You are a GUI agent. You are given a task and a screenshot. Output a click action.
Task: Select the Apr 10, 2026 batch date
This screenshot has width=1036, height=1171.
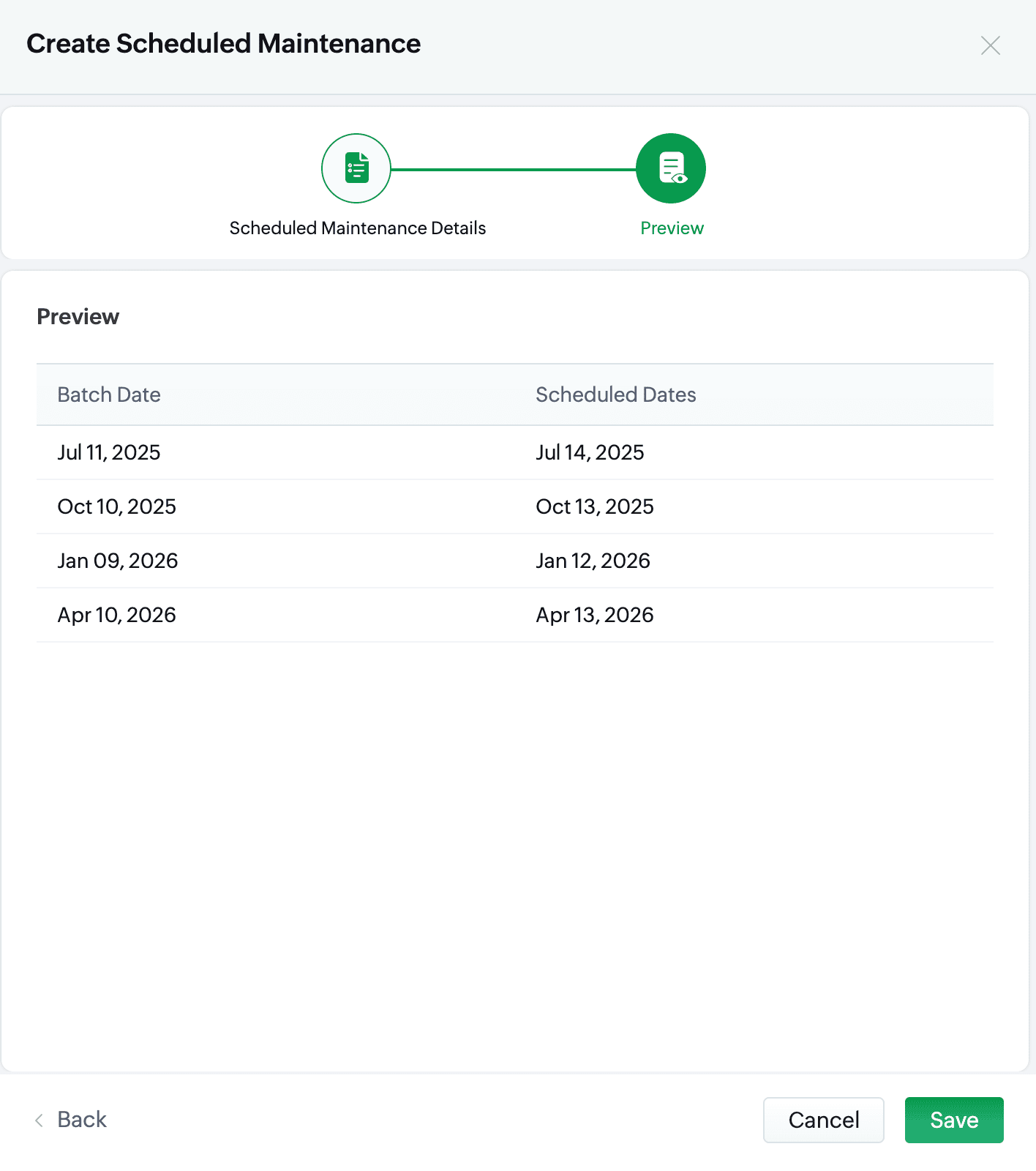(117, 615)
